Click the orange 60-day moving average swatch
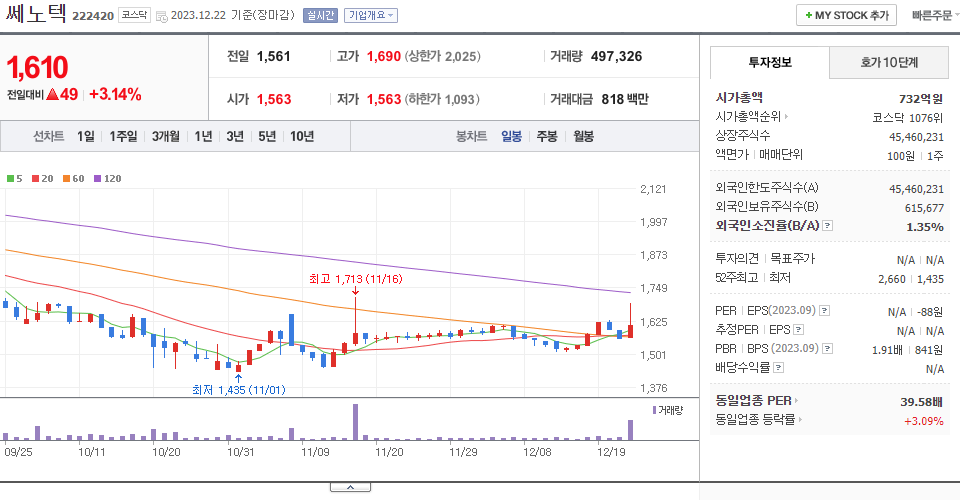The width and height of the screenshot is (960, 500). pos(66,179)
